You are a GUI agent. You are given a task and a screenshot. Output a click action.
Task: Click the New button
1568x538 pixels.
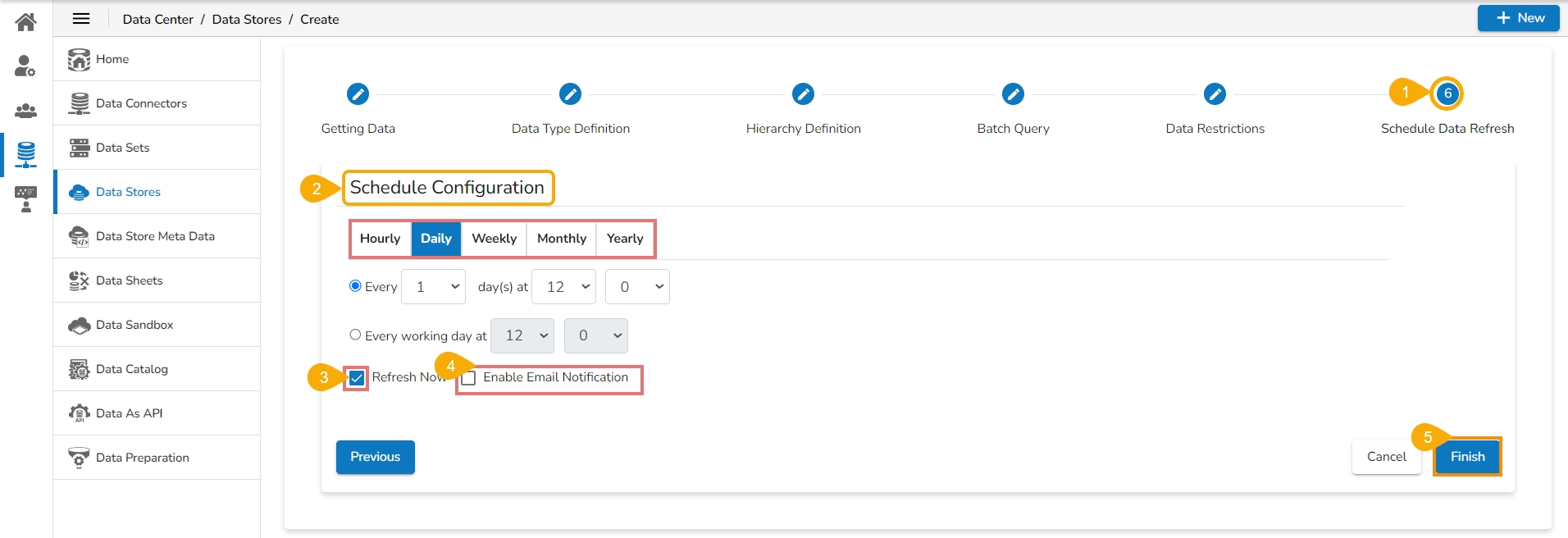coord(1519,18)
